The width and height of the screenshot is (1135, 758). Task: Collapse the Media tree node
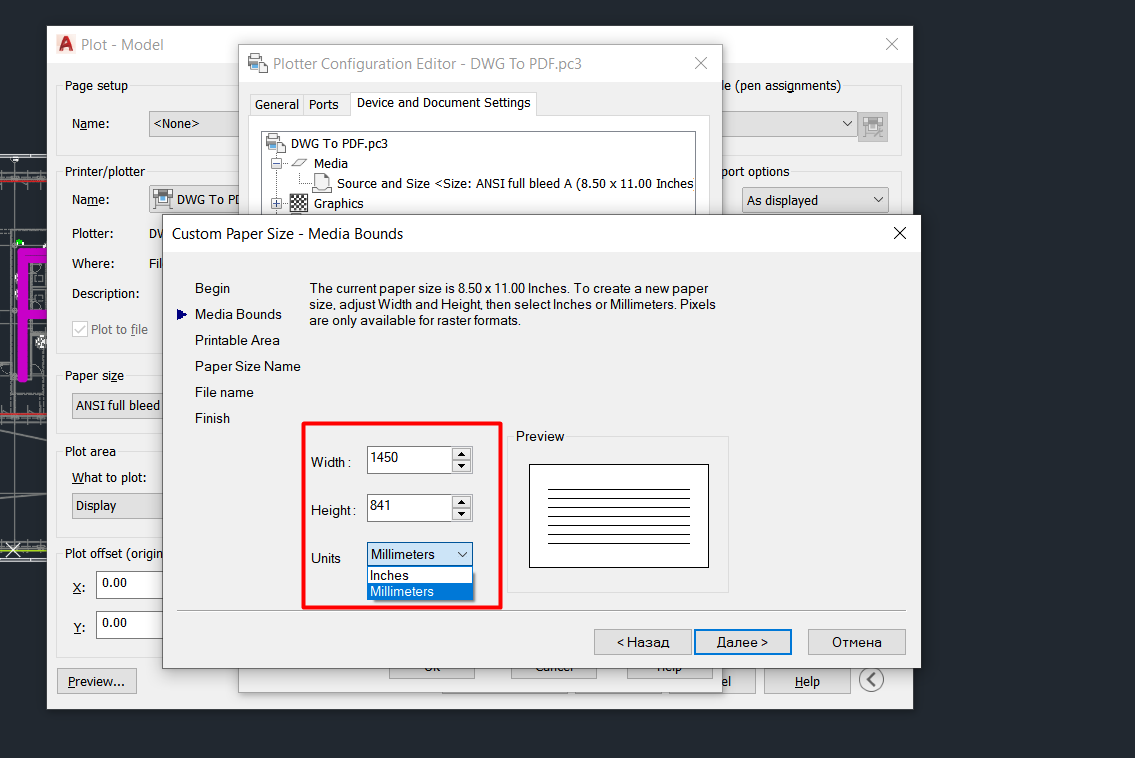pos(277,164)
